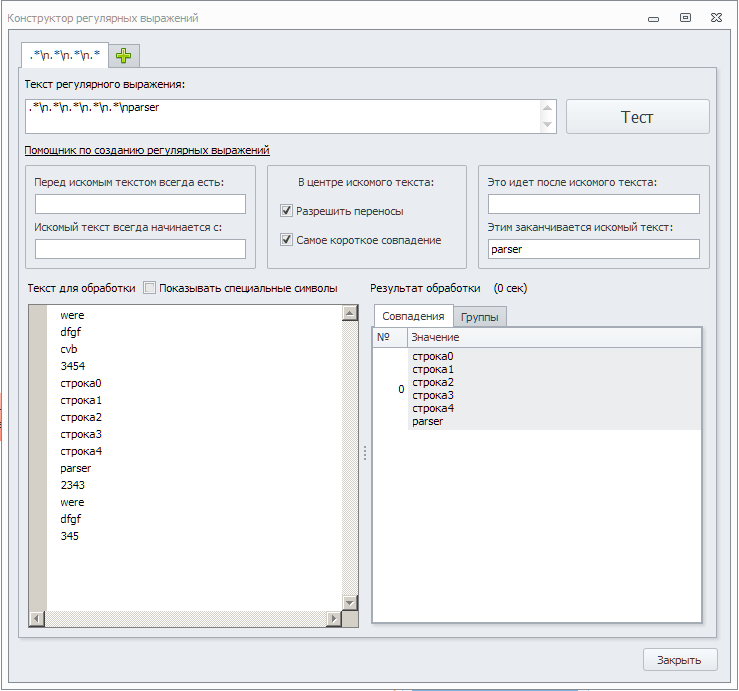Select the Совпадения tab

click(x=413, y=316)
